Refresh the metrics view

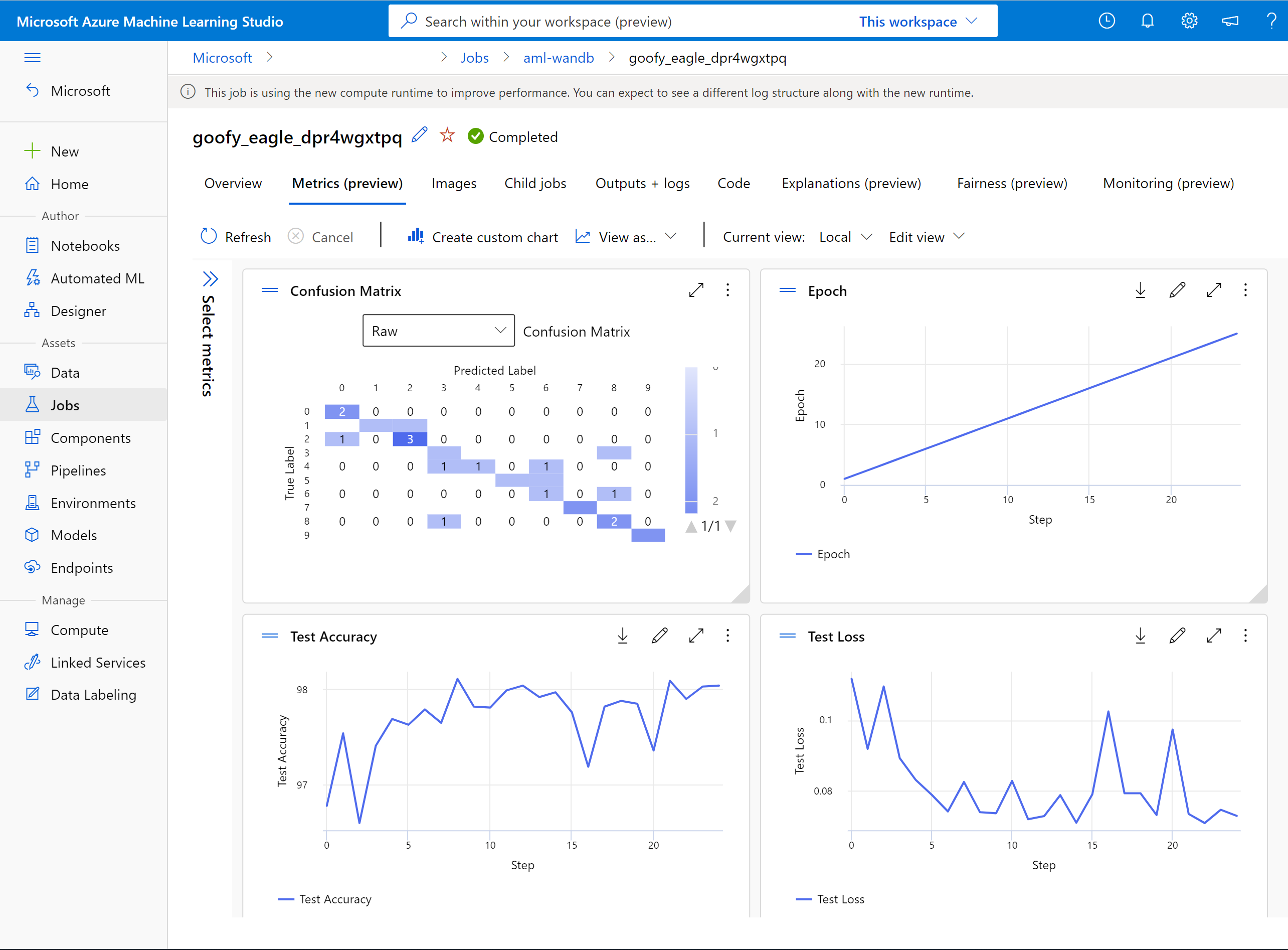235,236
